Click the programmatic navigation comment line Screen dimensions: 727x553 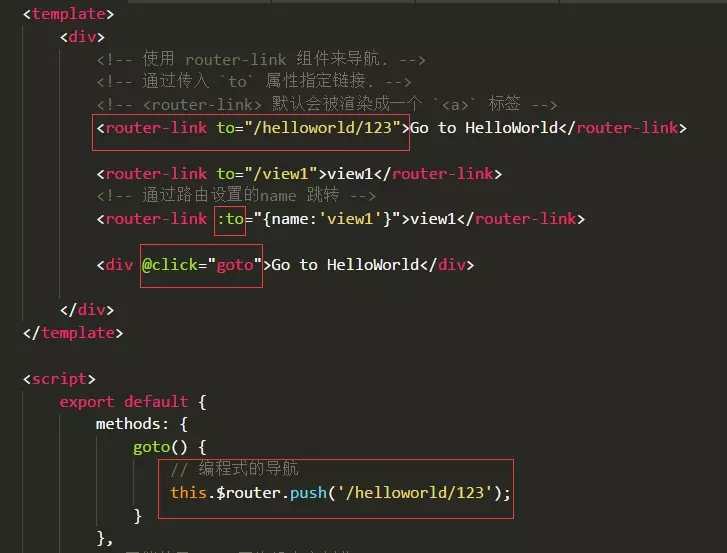(234, 469)
